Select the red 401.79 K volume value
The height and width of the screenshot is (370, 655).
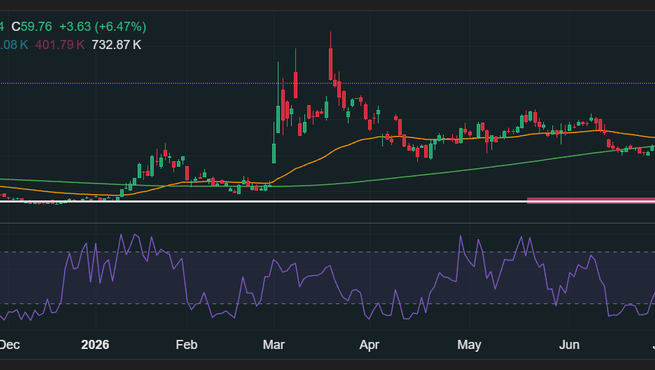tap(60, 45)
